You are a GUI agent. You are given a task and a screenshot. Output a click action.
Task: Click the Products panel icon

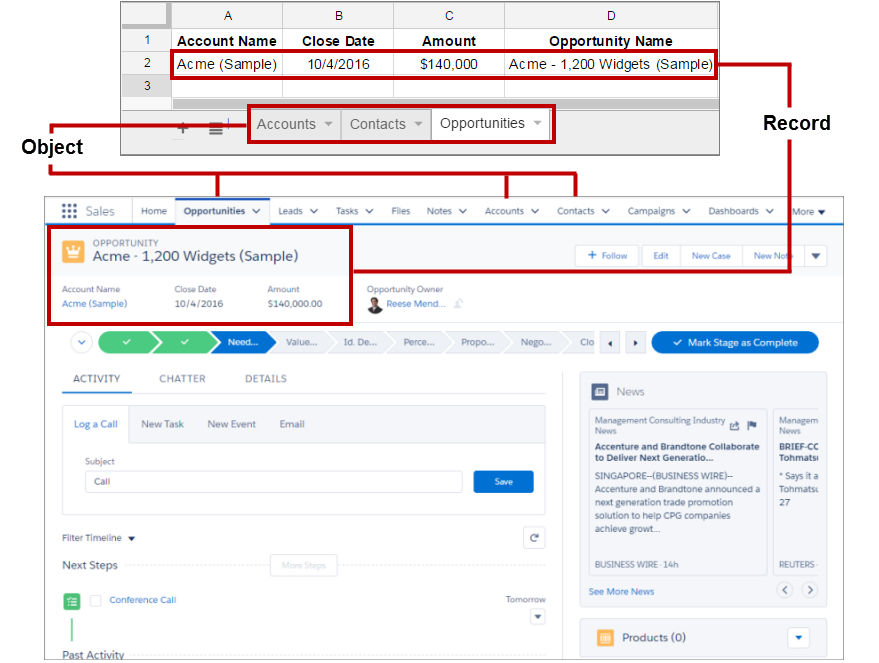[605, 638]
